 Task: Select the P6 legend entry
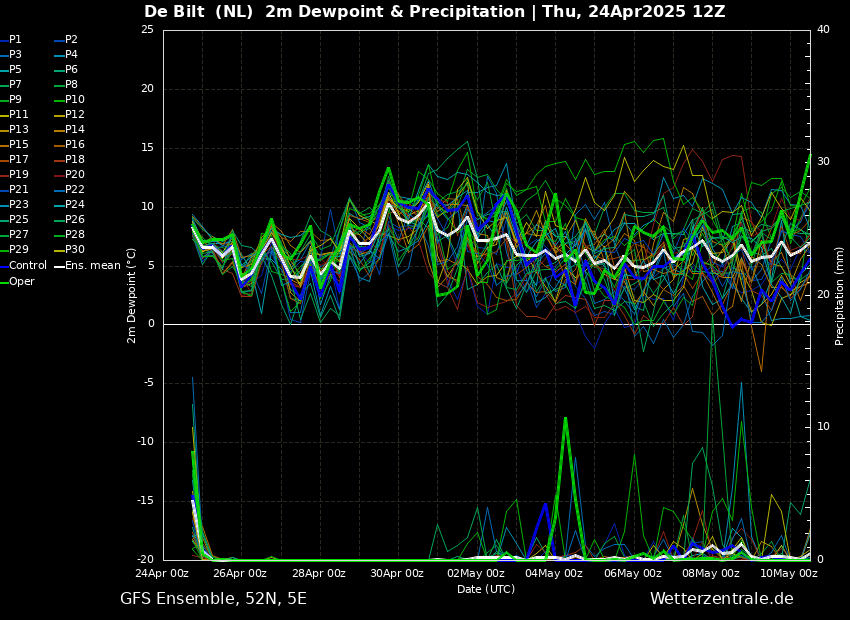click(x=71, y=70)
